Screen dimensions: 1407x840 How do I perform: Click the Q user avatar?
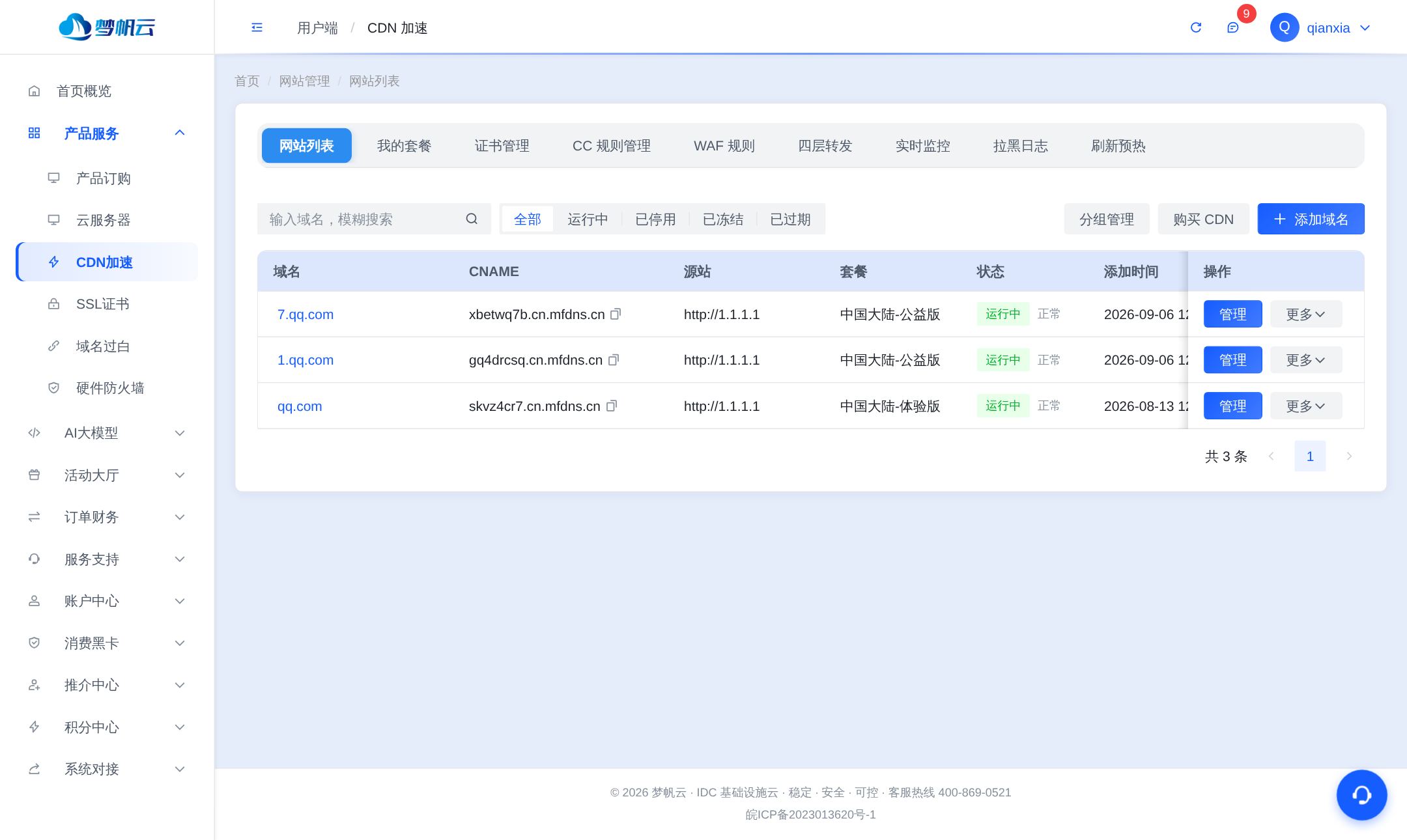[x=1285, y=27]
